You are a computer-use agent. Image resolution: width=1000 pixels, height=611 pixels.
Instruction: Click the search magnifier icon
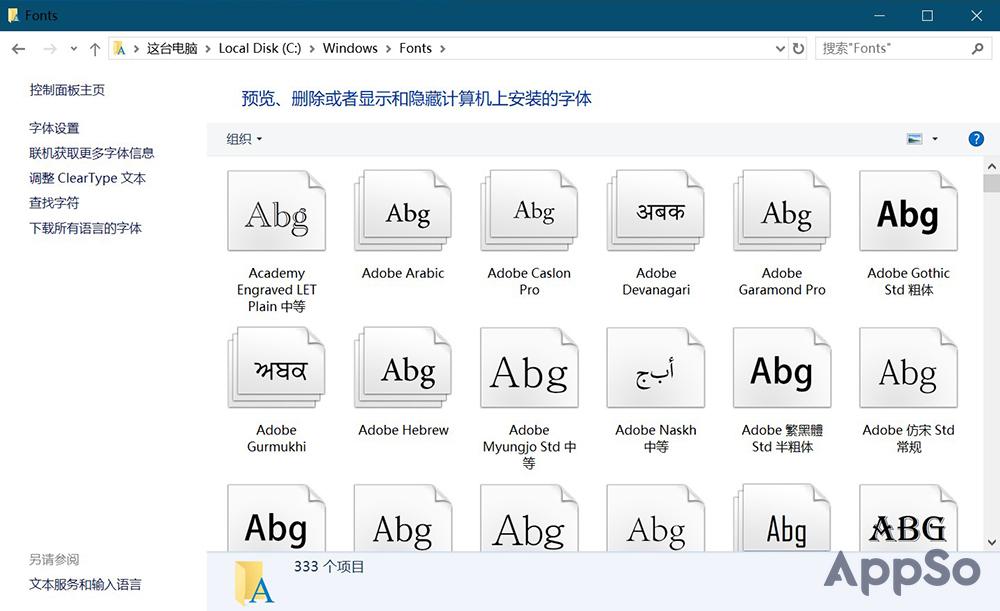[x=977, y=48]
